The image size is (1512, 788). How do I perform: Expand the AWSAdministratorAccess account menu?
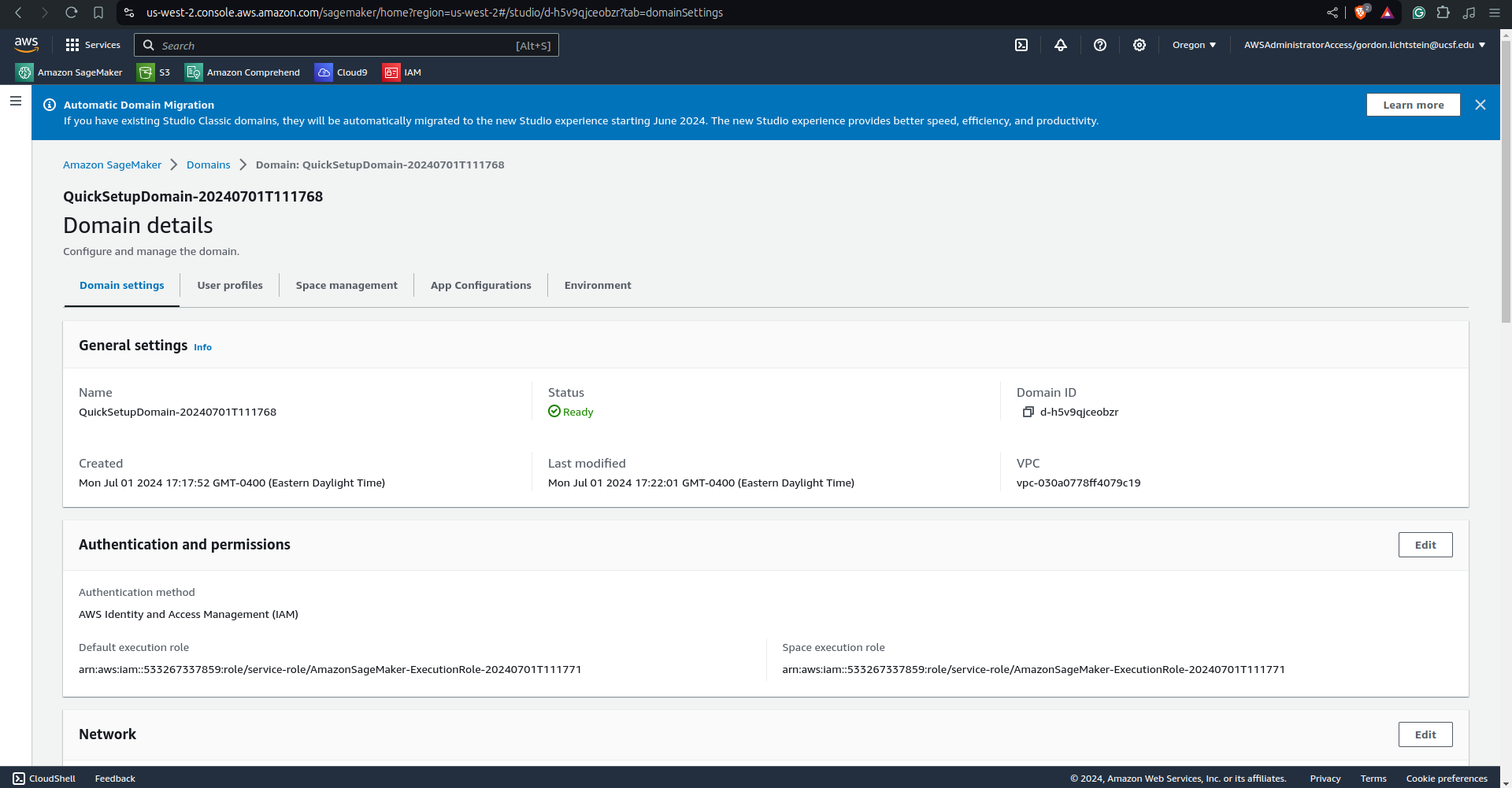pyautogui.click(x=1365, y=45)
